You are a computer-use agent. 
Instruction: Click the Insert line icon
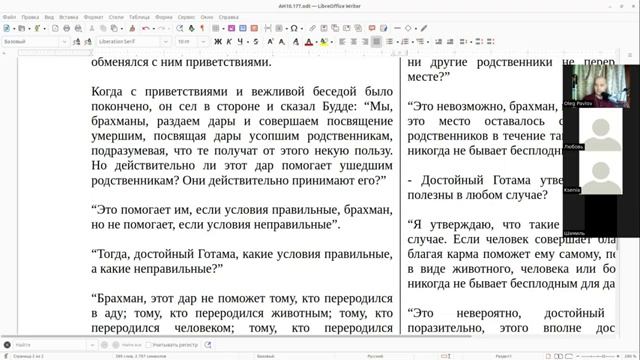[397, 28]
